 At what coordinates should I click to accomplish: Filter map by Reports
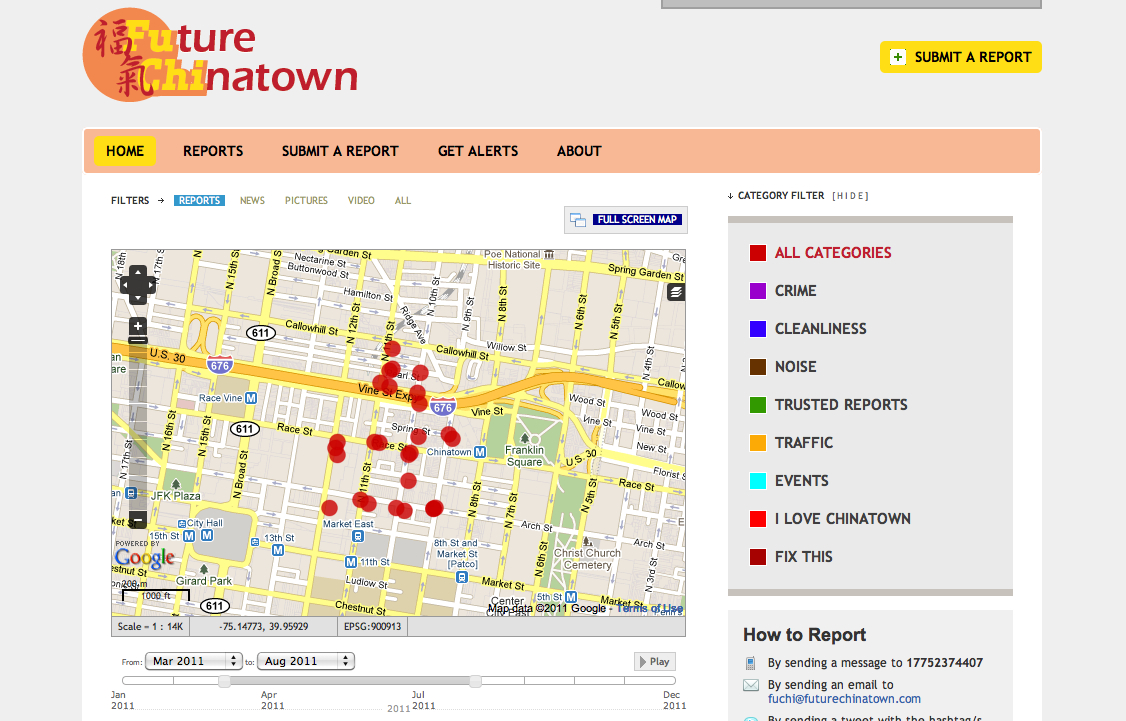click(x=200, y=200)
